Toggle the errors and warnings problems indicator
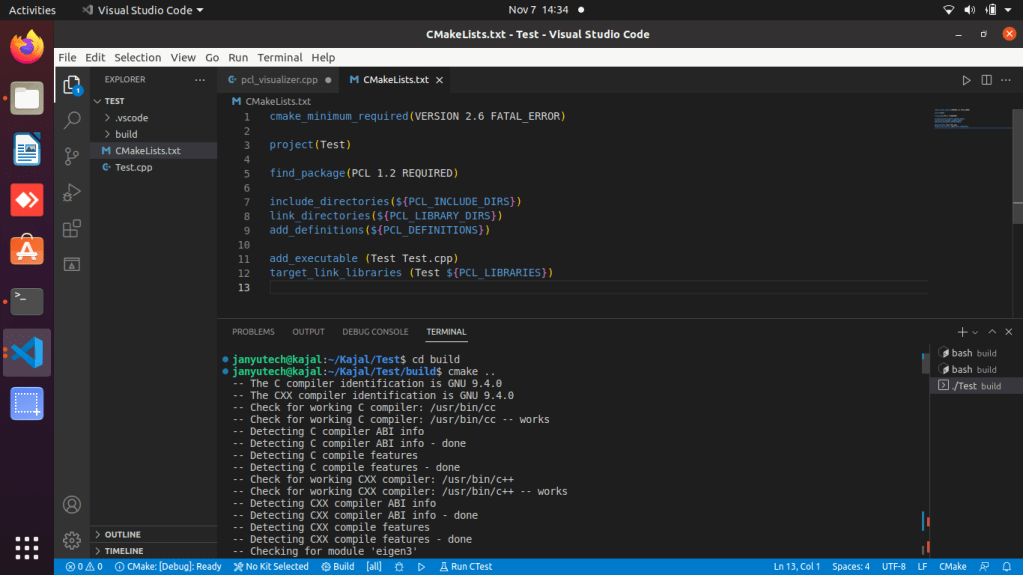The width and height of the screenshot is (1023, 575). pyautogui.click(x=84, y=566)
